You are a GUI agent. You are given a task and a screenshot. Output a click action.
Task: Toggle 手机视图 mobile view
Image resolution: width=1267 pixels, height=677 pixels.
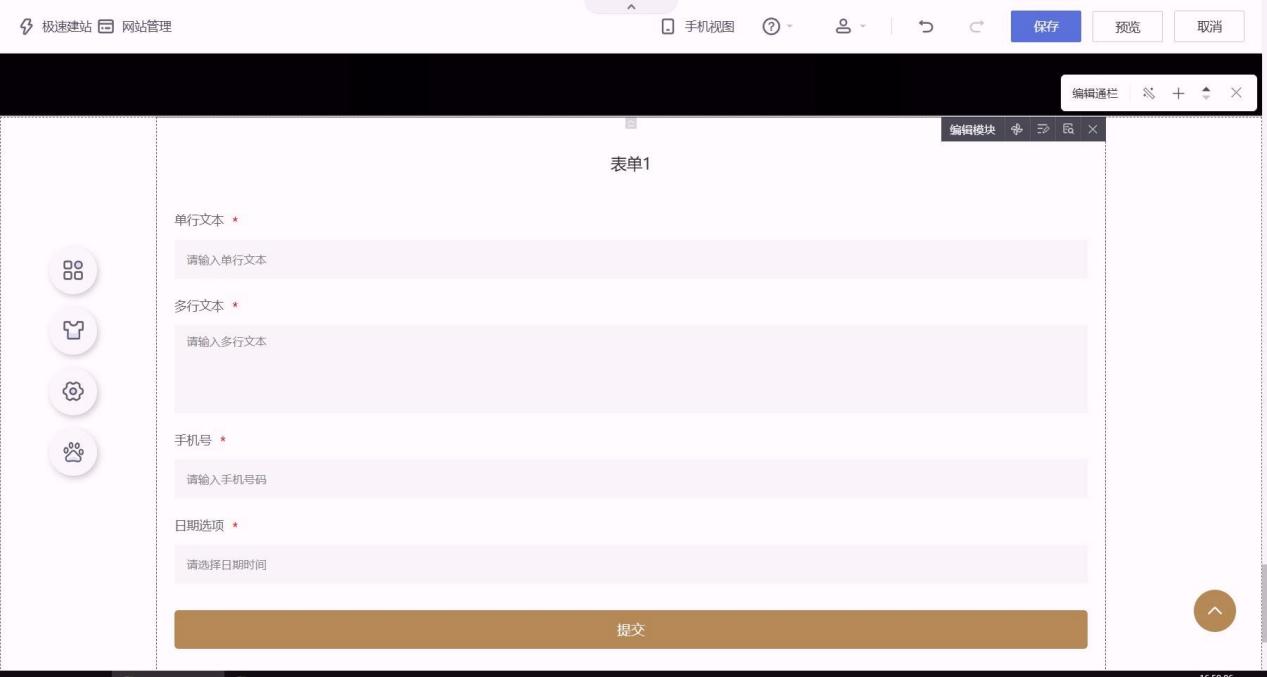698,27
